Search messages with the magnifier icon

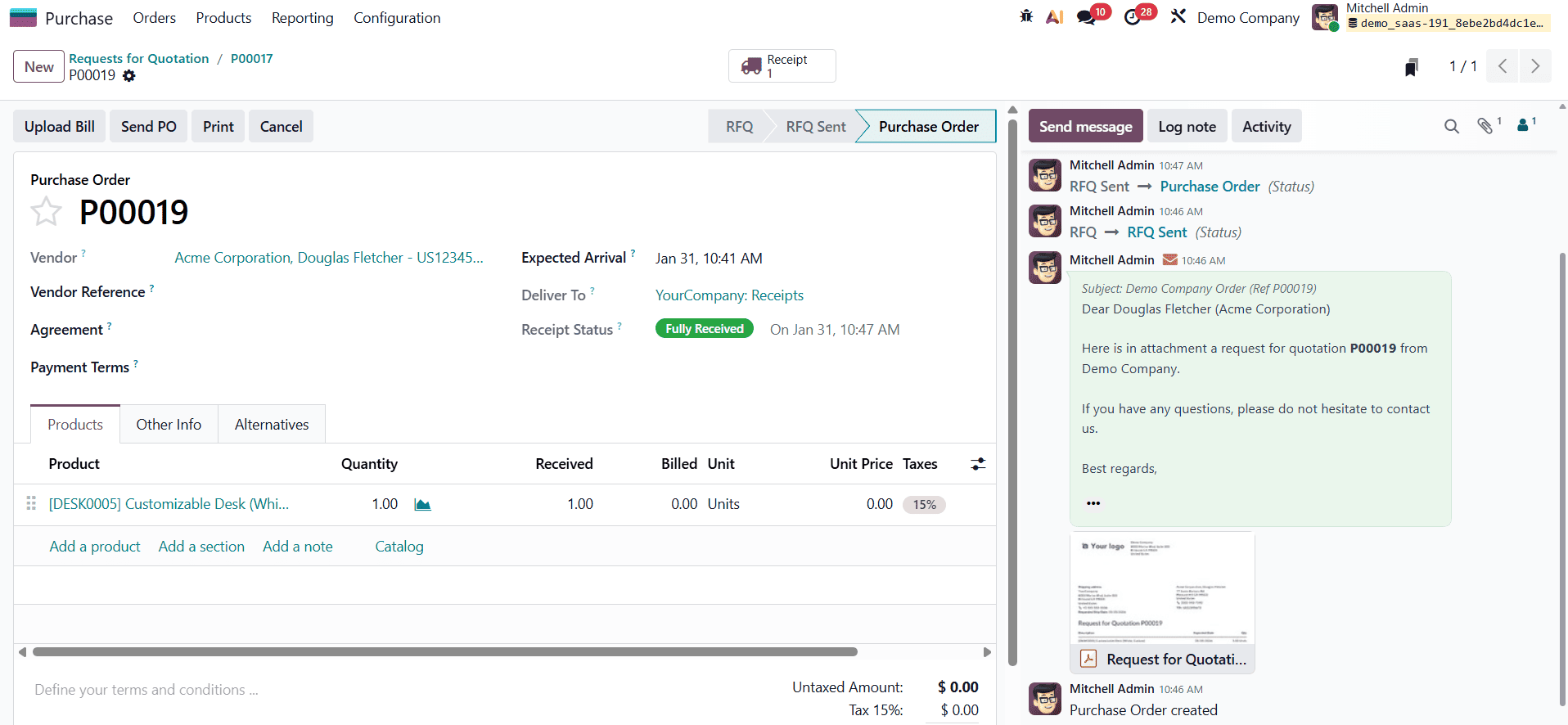[x=1451, y=126]
